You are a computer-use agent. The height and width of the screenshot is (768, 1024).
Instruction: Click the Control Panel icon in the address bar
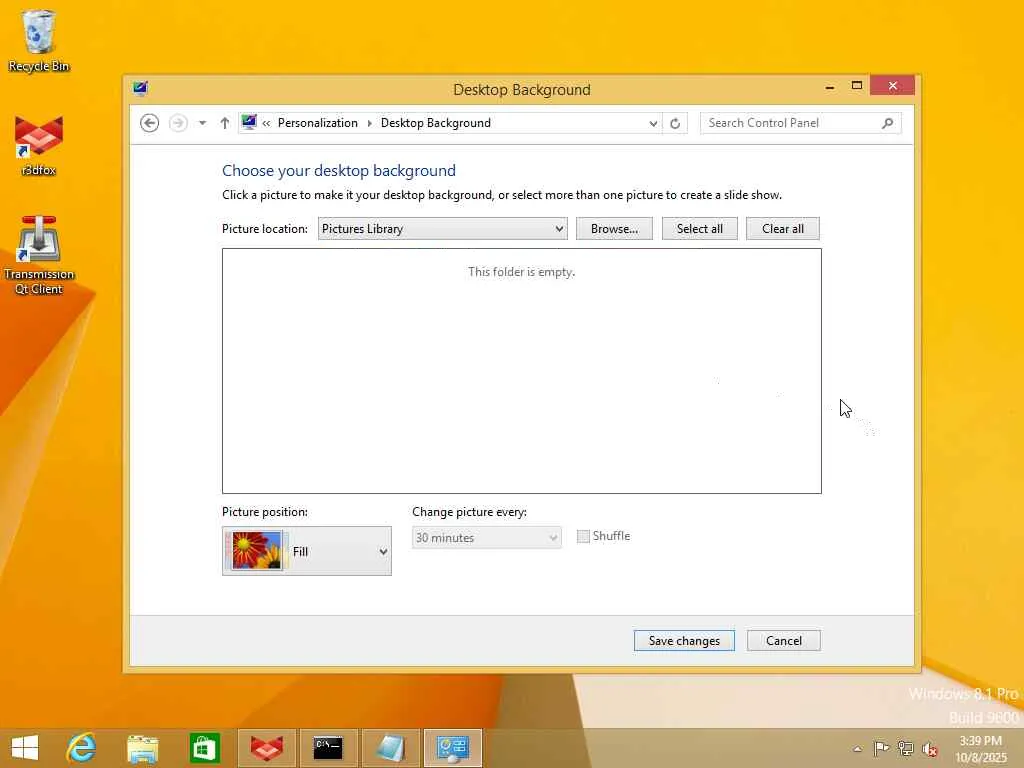(249, 122)
